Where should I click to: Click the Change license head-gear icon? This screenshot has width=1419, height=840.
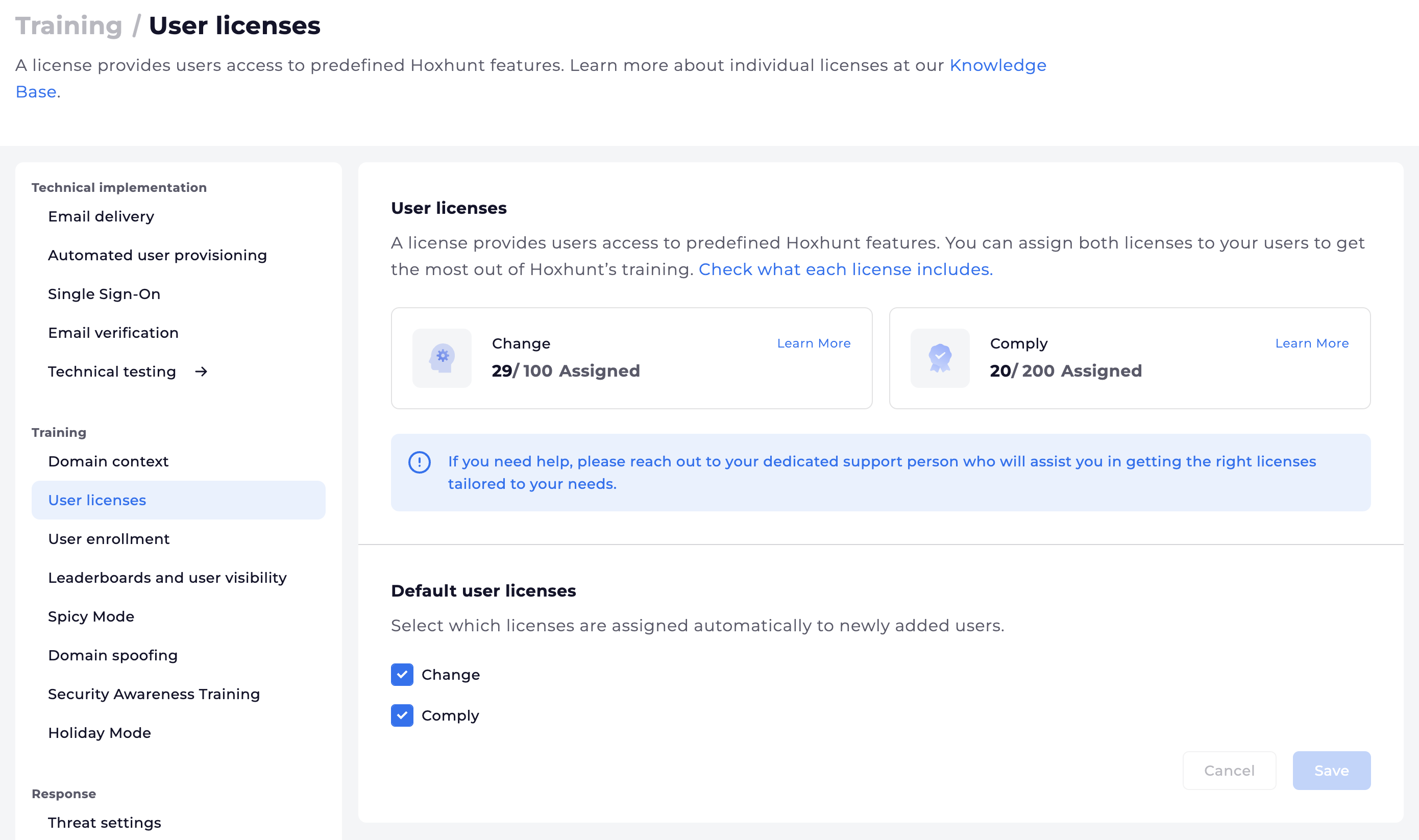(x=442, y=358)
